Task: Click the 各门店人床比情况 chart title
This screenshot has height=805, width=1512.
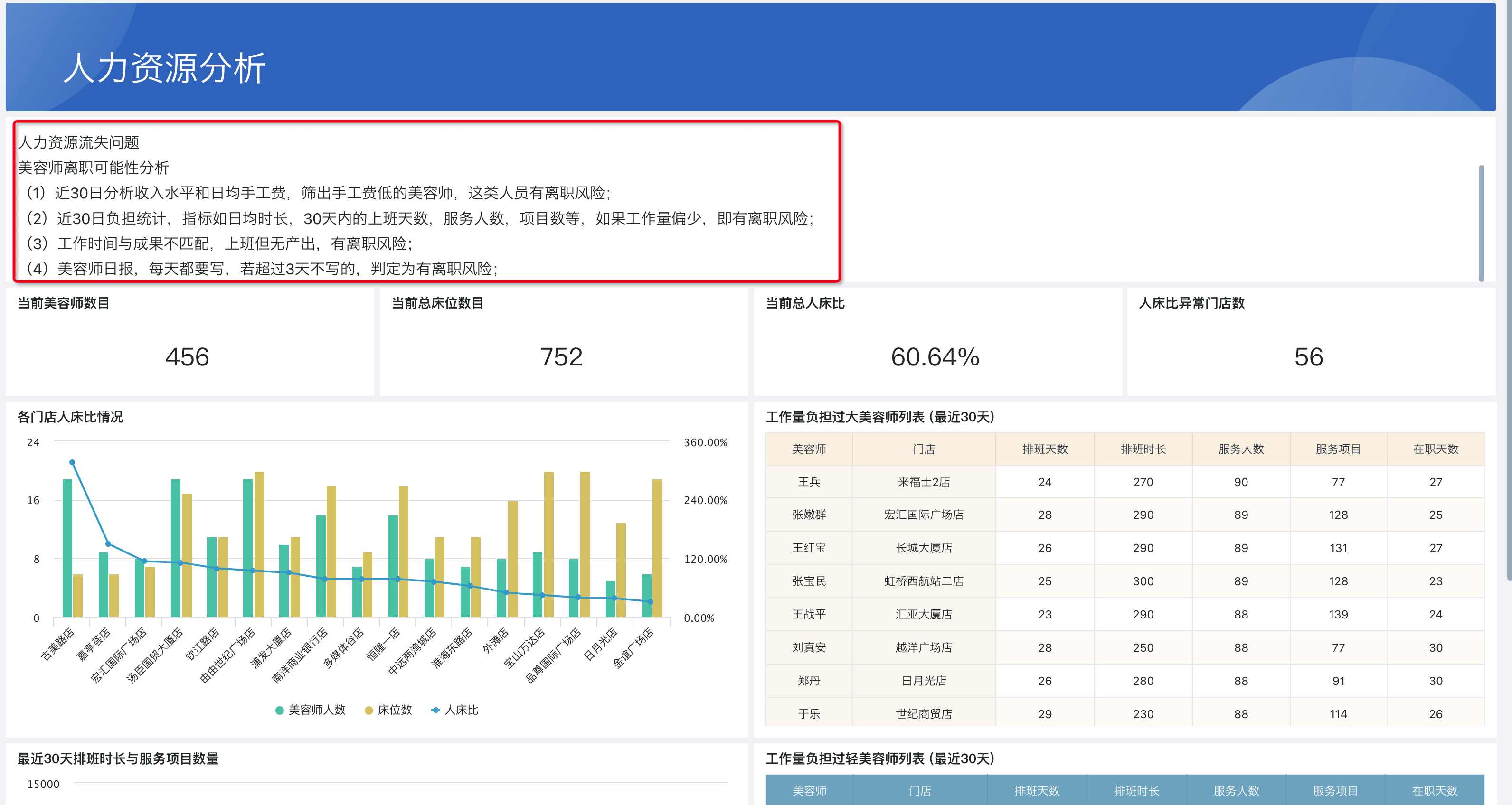Action: pyautogui.click(x=70, y=417)
